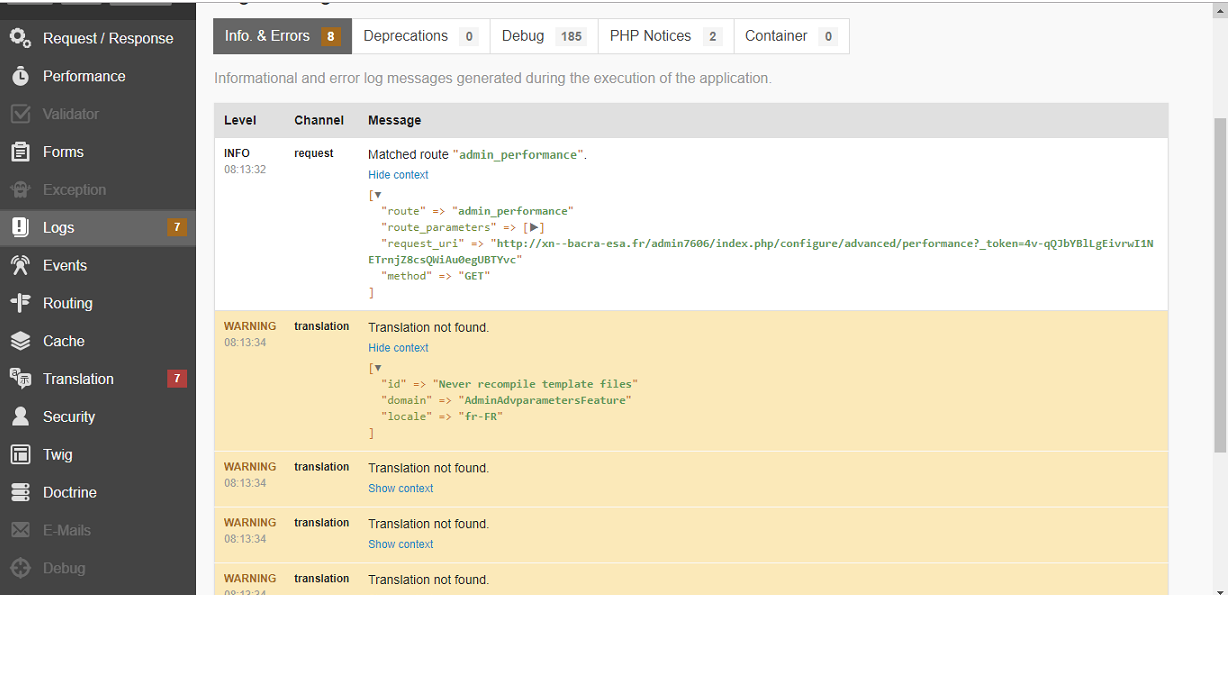Click the "Never recompile template files" id value
This screenshot has height=692, width=1230.
click(535, 384)
